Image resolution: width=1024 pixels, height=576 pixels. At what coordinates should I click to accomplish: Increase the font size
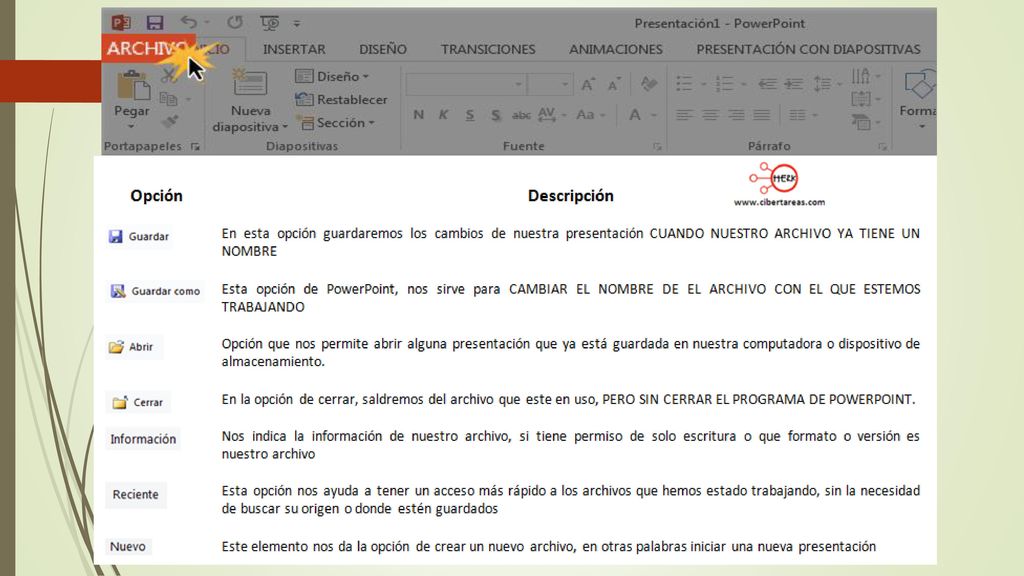(588, 84)
